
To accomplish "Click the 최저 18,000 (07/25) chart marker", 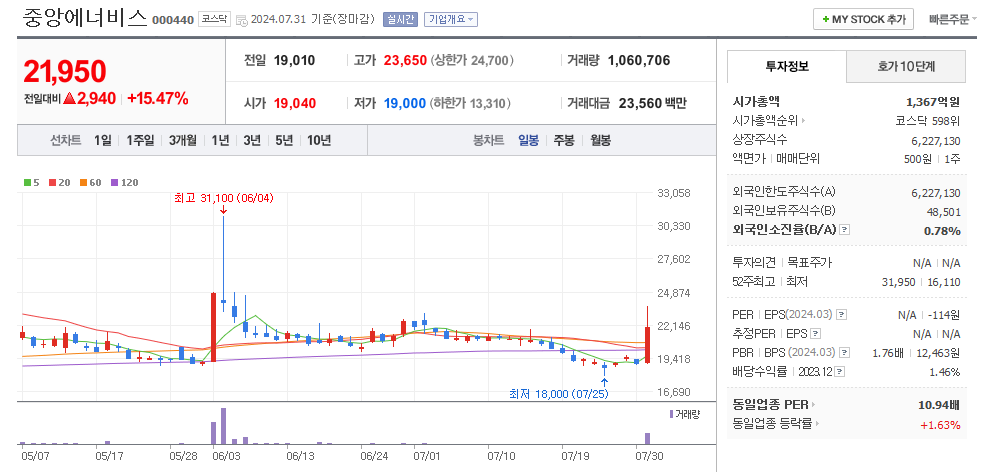I will coord(558,394).
